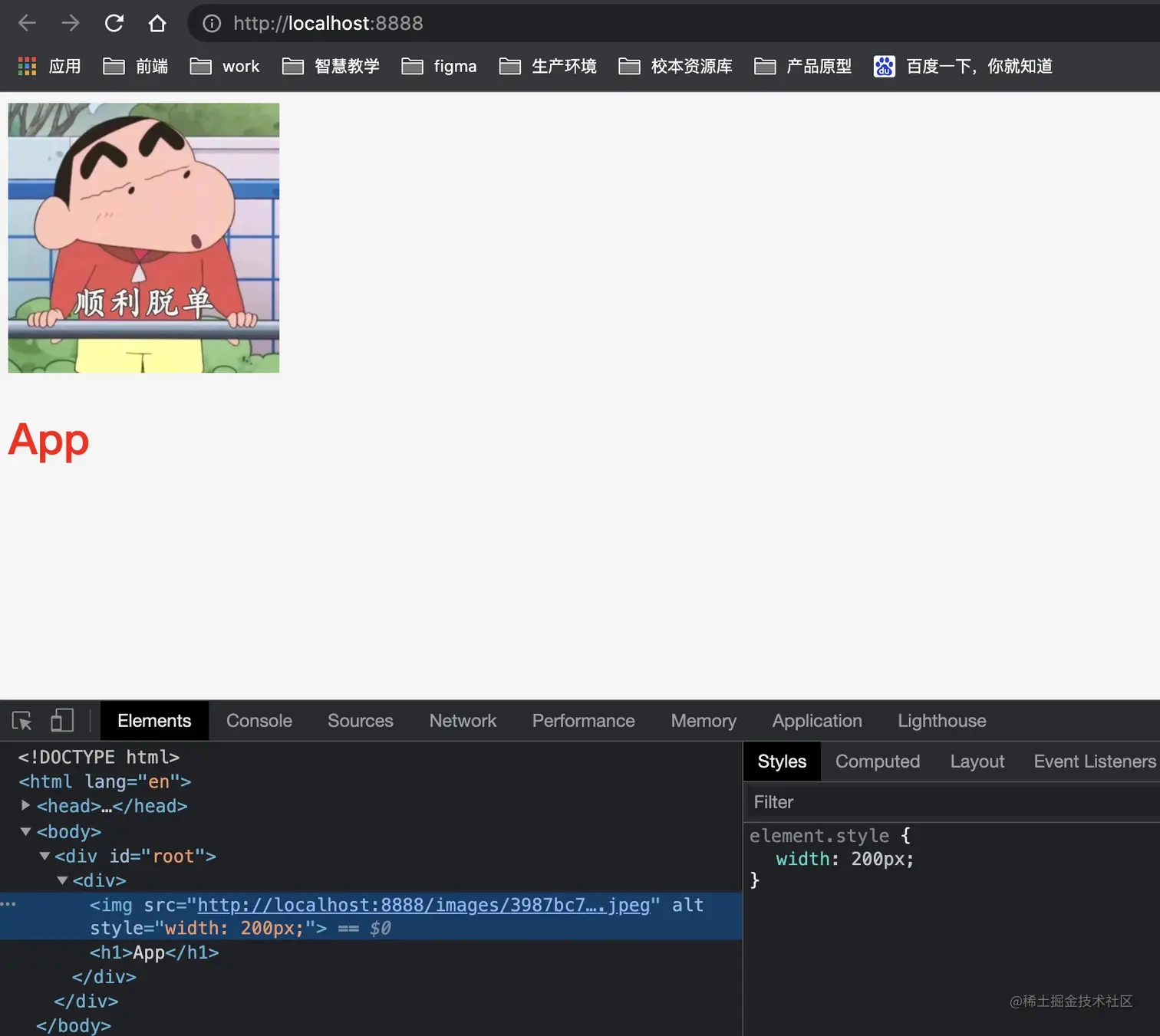The width and height of the screenshot is (1160, 1036).
Task: Reload the localhost page
Action: (114, 24)
